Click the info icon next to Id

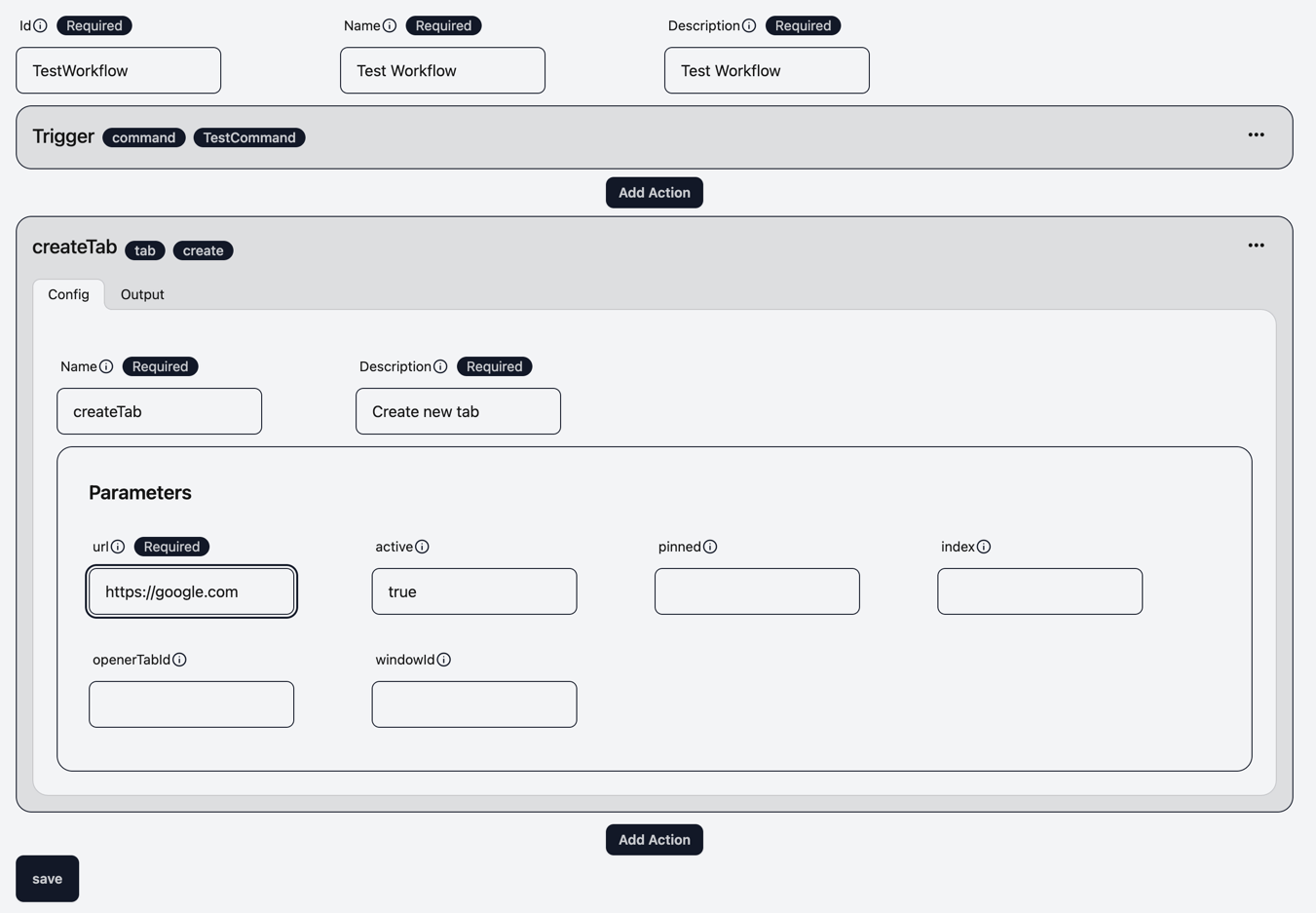40,25
